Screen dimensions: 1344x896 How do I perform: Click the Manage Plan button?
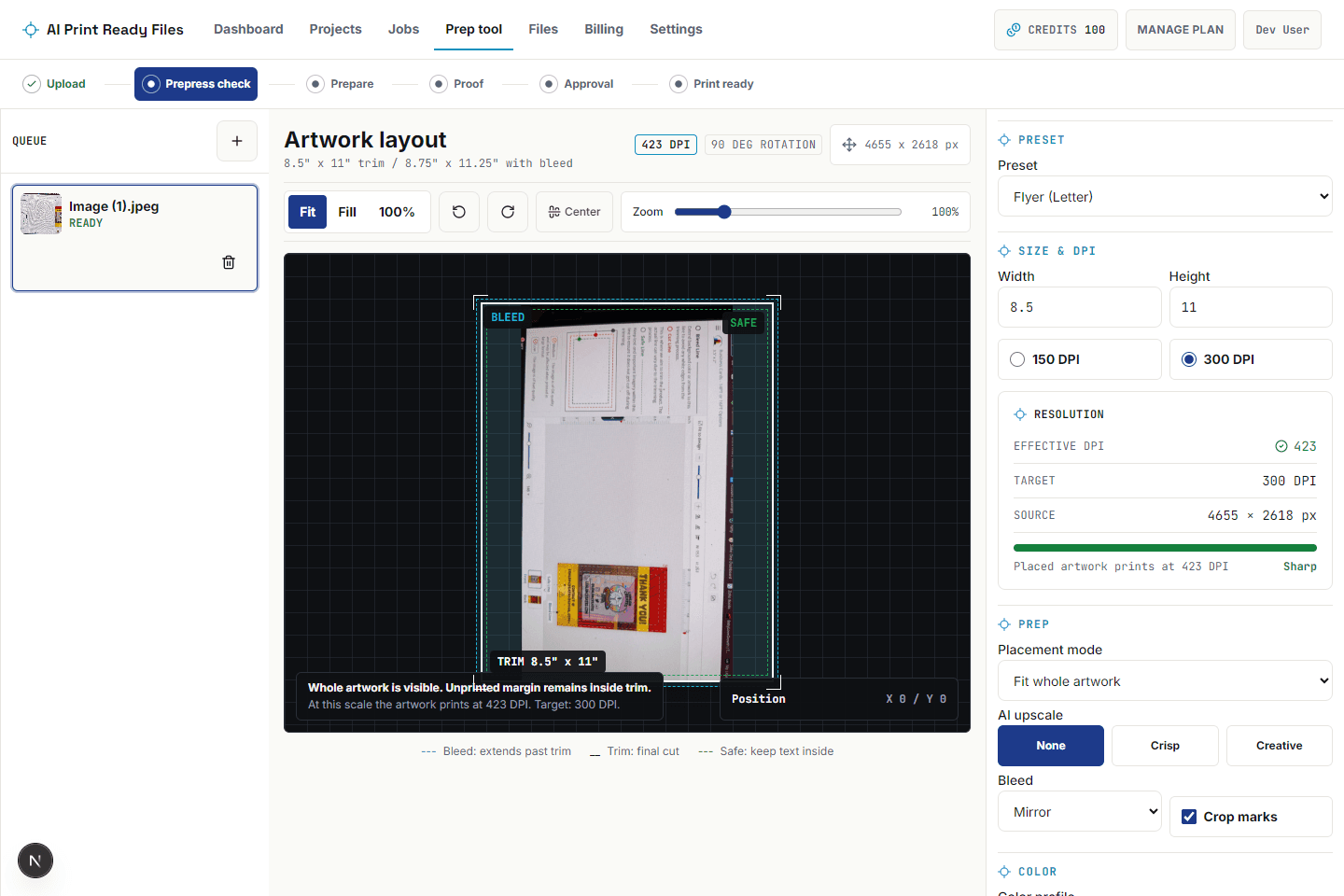(1180, 30)
